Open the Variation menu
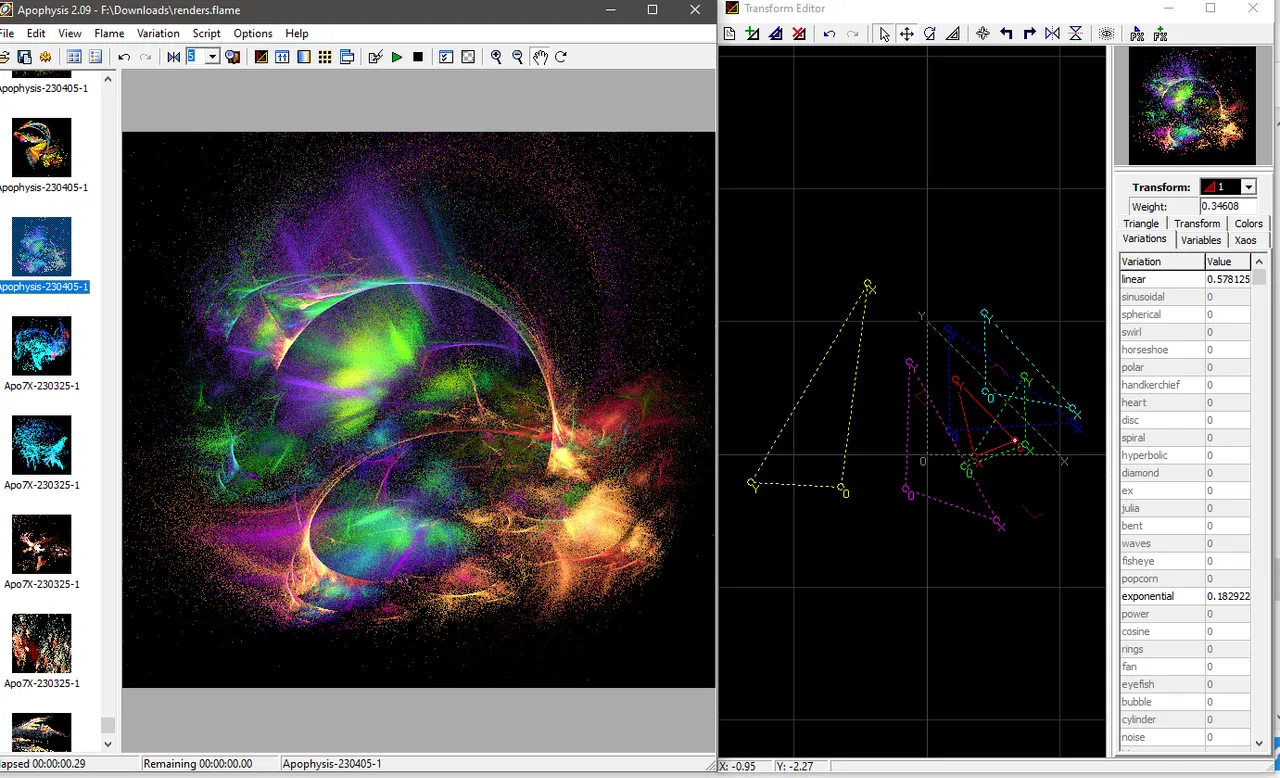Image resolution: width=1280 pixels, height=778 pixels. (x=158, y=33)
